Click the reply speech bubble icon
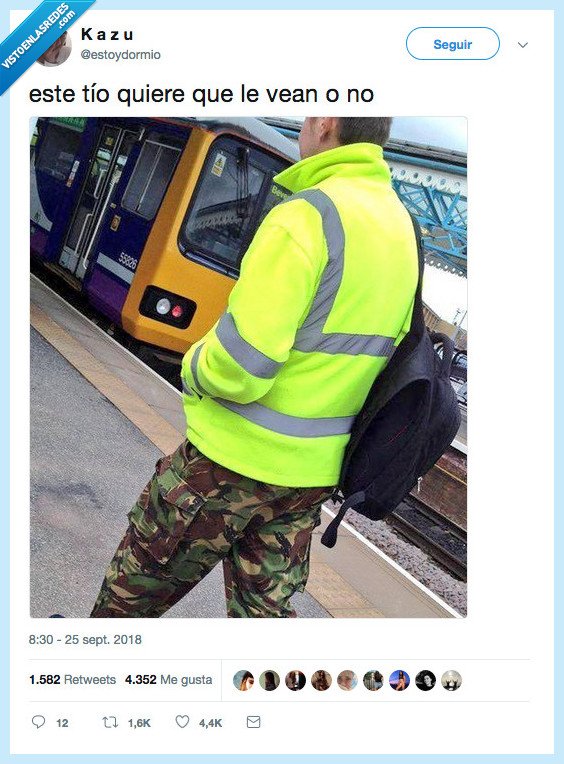 [x=38, y=722]
